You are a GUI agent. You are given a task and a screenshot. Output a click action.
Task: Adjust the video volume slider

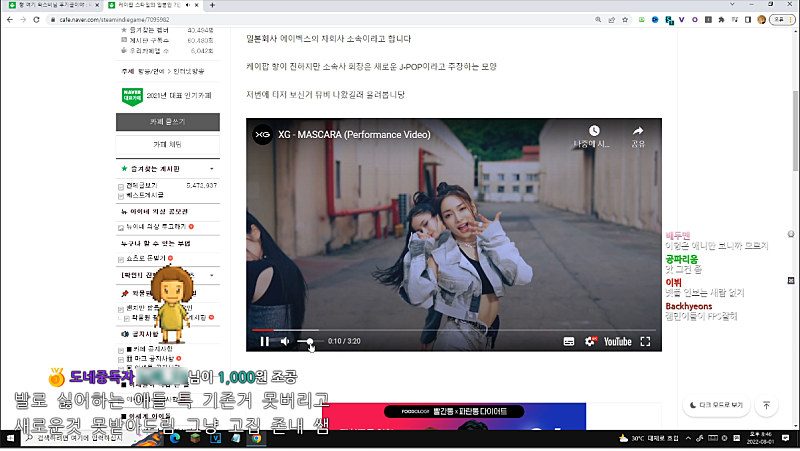(x=310, y=341)
